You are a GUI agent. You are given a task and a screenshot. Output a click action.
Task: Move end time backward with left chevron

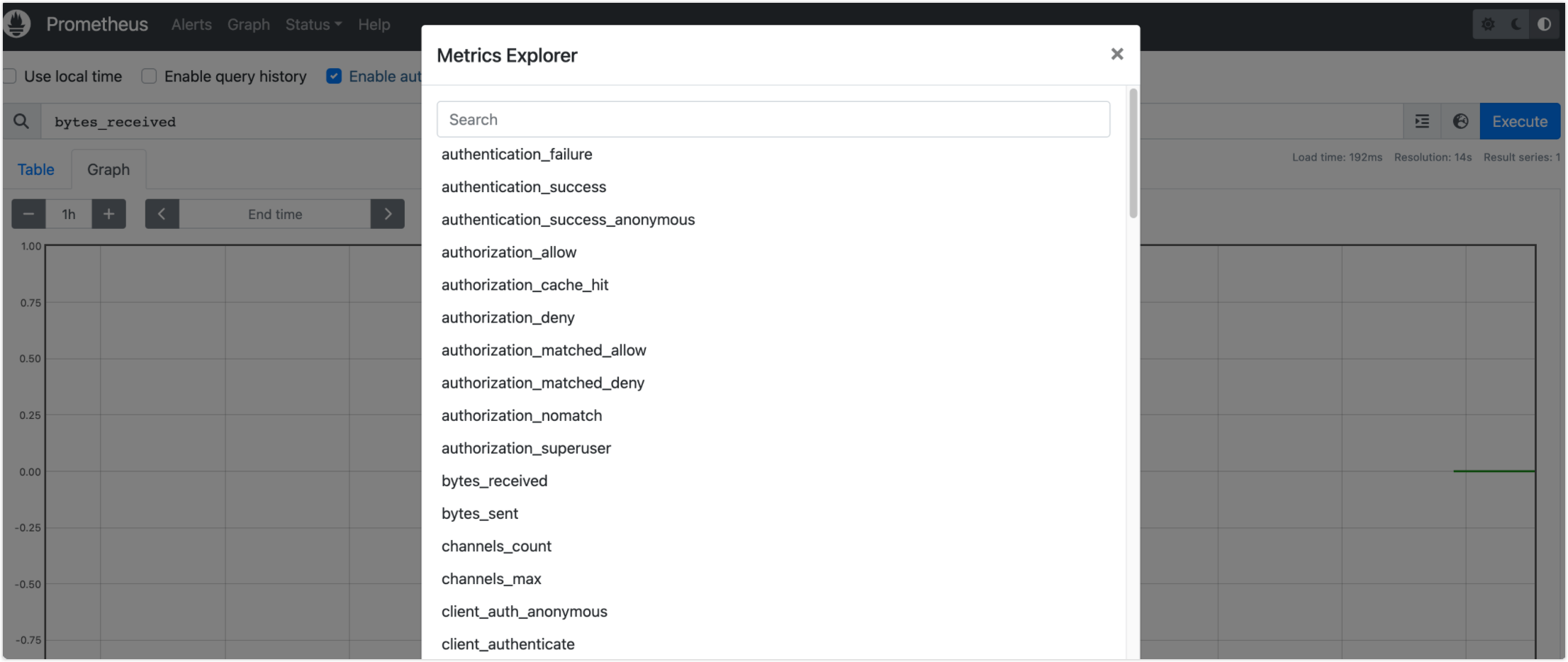coord(162,214)
